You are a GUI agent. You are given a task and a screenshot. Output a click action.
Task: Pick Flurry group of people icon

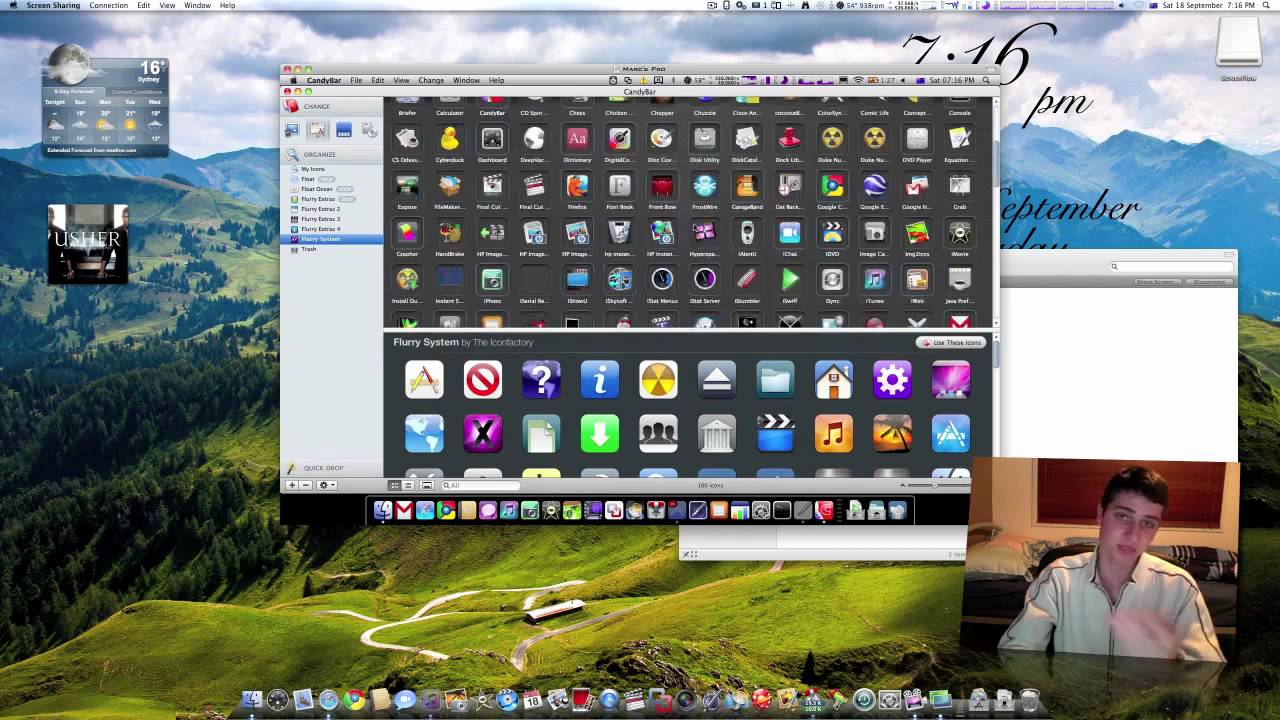point(658,434)
